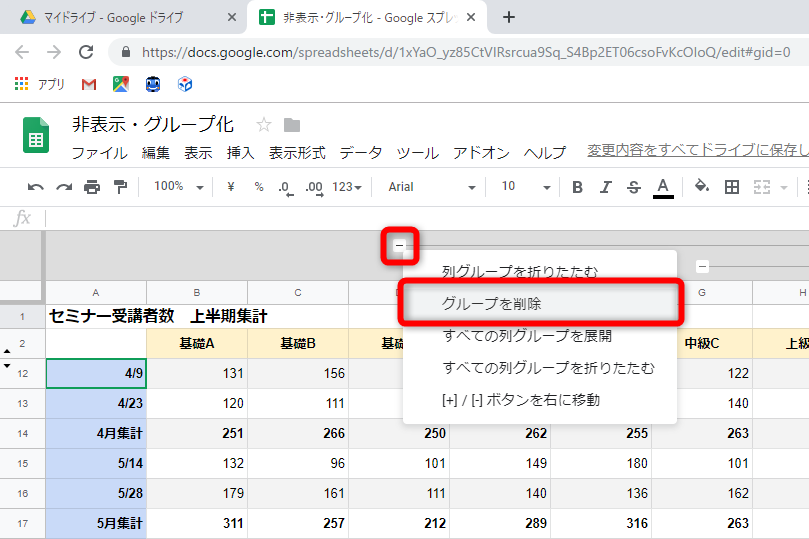Viewport: 809px width, 539px height.
Task: Open the fill color picker
Action: (x=702, y=186)
